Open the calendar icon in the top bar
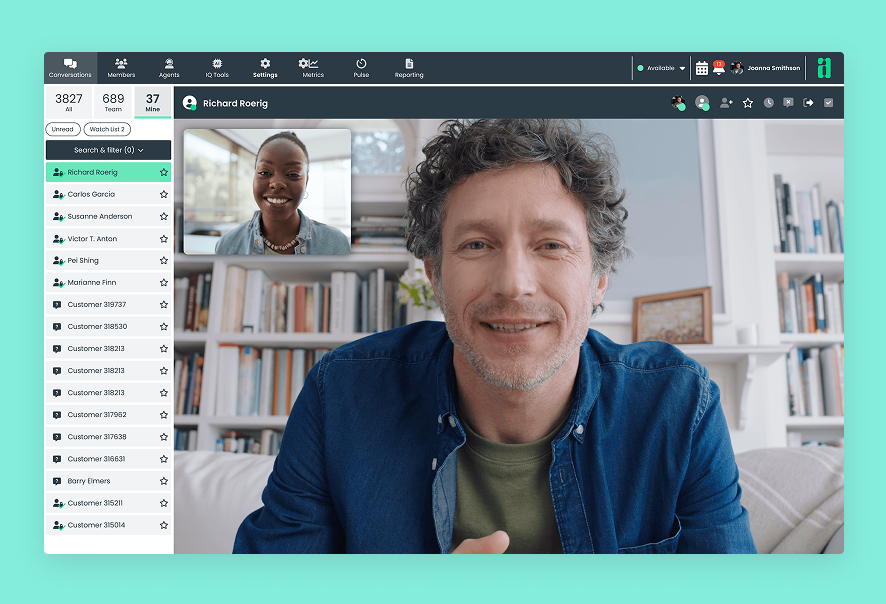 [701, 68]
